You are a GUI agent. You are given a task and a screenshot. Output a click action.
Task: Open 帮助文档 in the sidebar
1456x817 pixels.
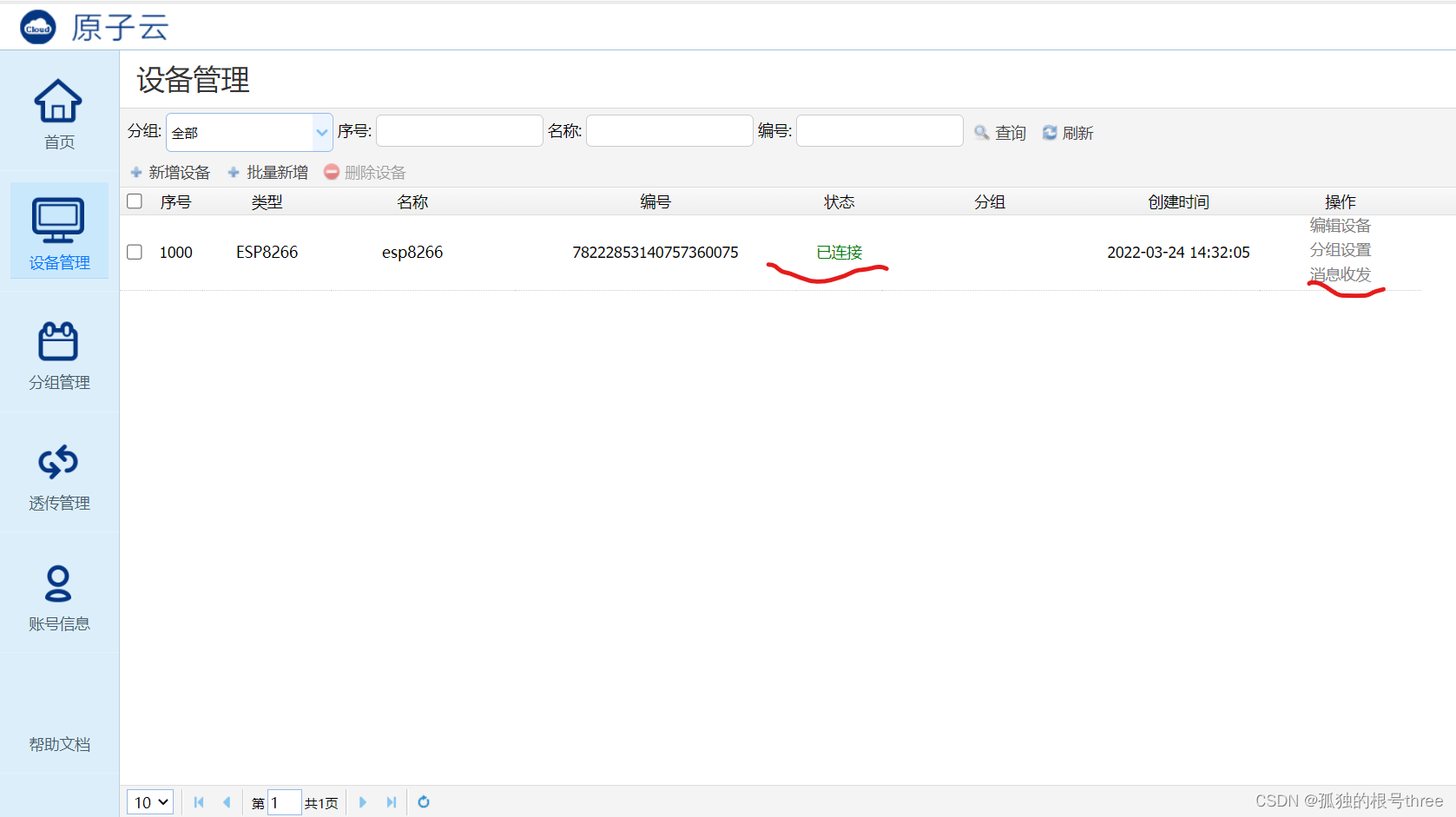tap(59, 744)
